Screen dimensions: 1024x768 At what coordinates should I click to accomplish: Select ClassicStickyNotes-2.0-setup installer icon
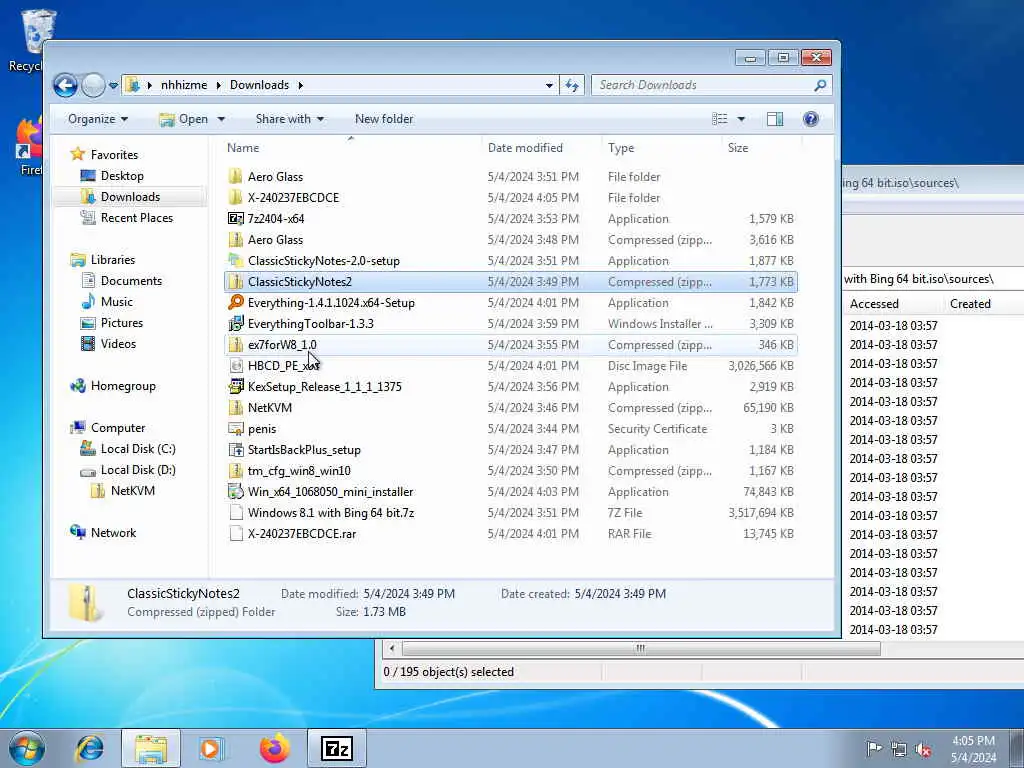pyautogui.click(x=236, y=261)
